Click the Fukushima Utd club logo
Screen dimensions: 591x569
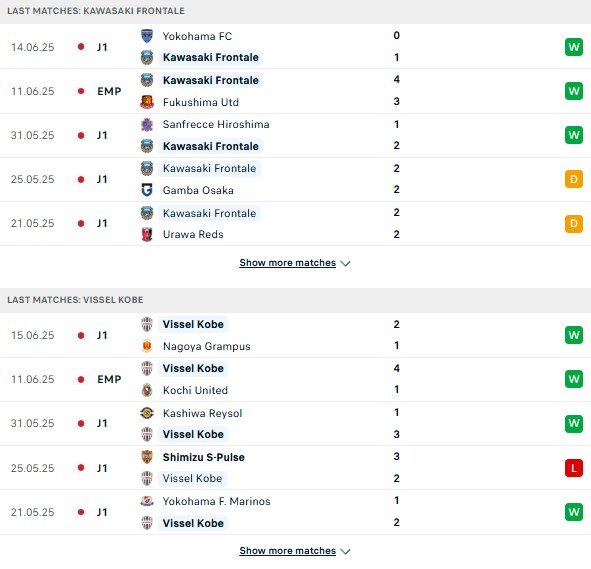147,102
